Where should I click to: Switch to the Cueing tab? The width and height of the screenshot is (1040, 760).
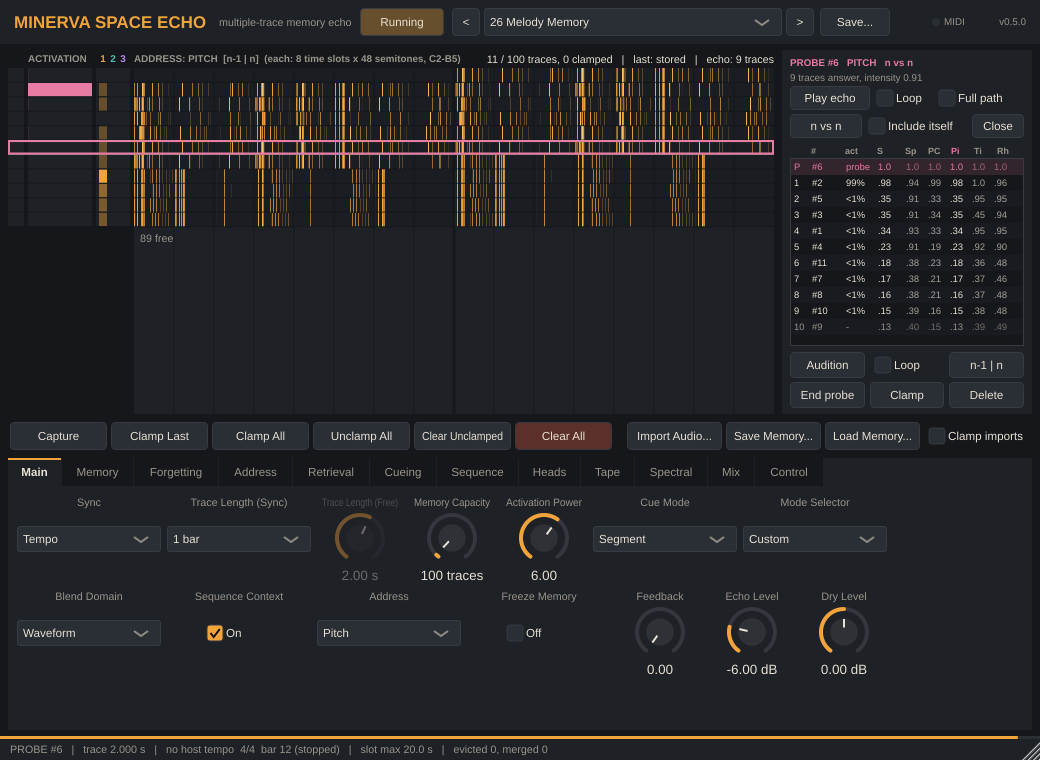pyautogui.click(x=403, y=472)
